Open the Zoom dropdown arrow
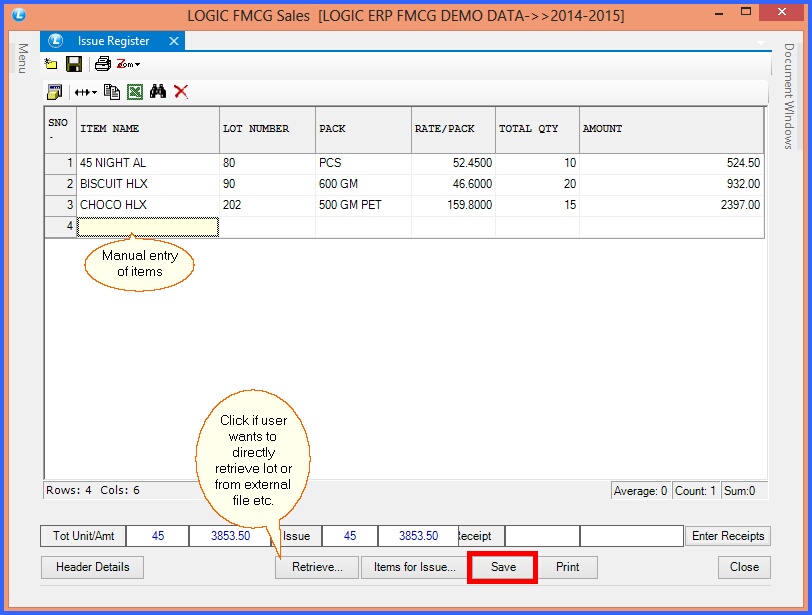The image size is (812, 615). click(x=137, y=63)
